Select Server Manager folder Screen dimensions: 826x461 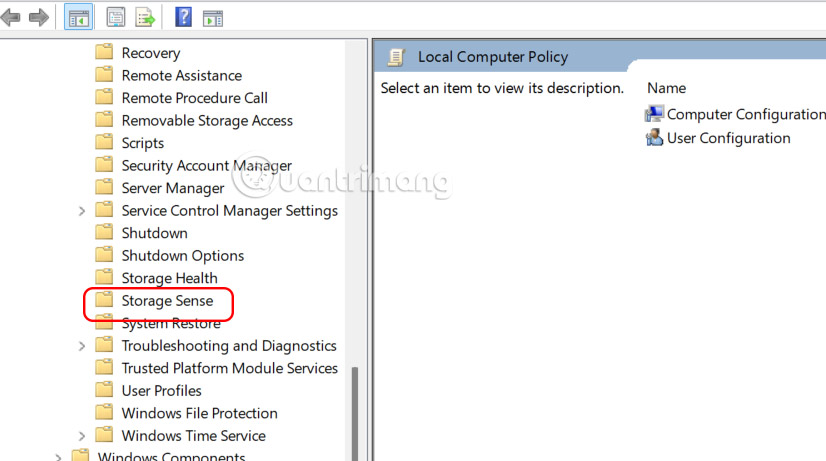pyautogui.click(x=173, y=188)
